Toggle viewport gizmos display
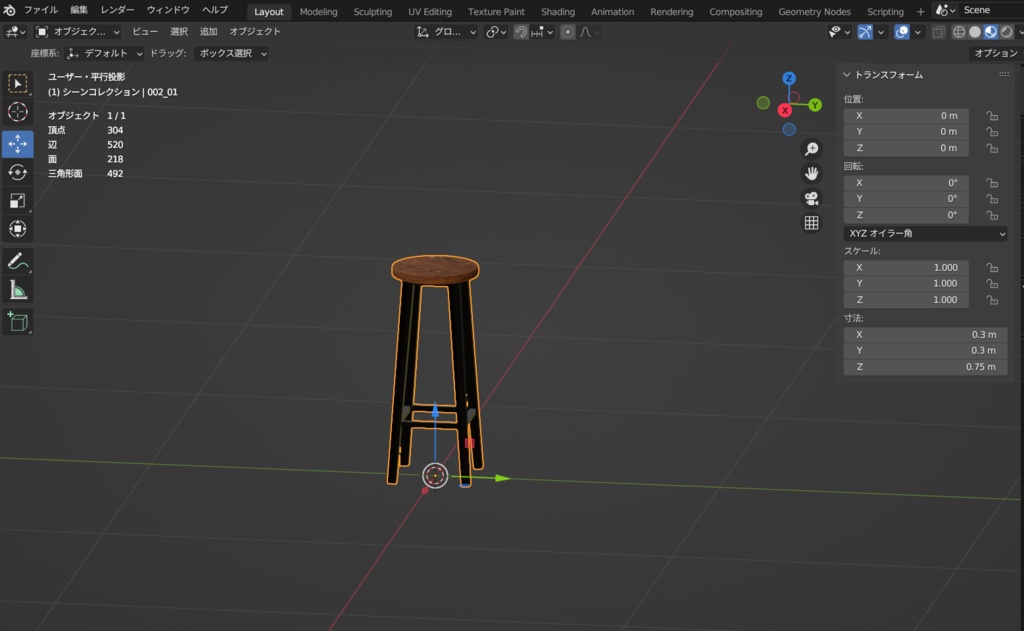This screenshot has height=631, width=1024. (x=865, y=32)
